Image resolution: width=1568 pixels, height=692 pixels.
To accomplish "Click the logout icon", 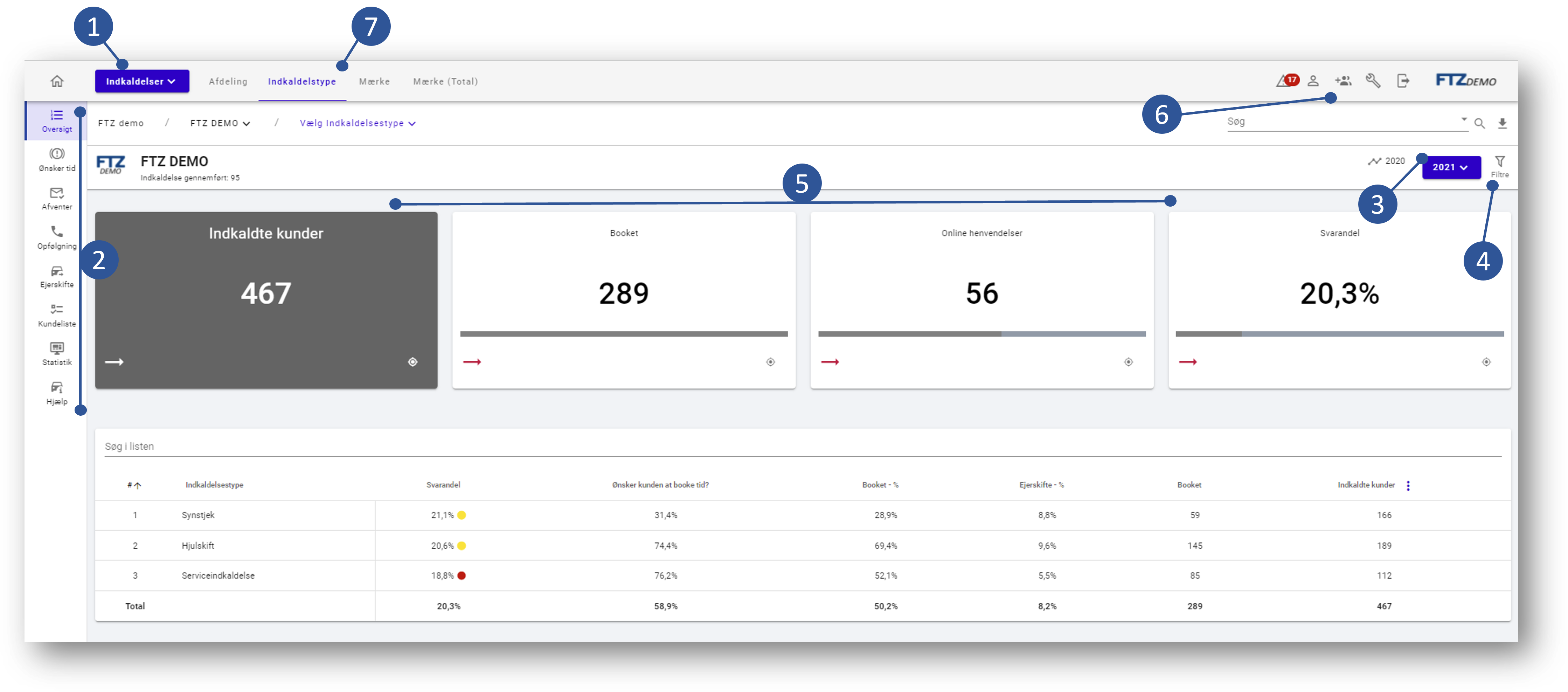I will point(1402,80).
